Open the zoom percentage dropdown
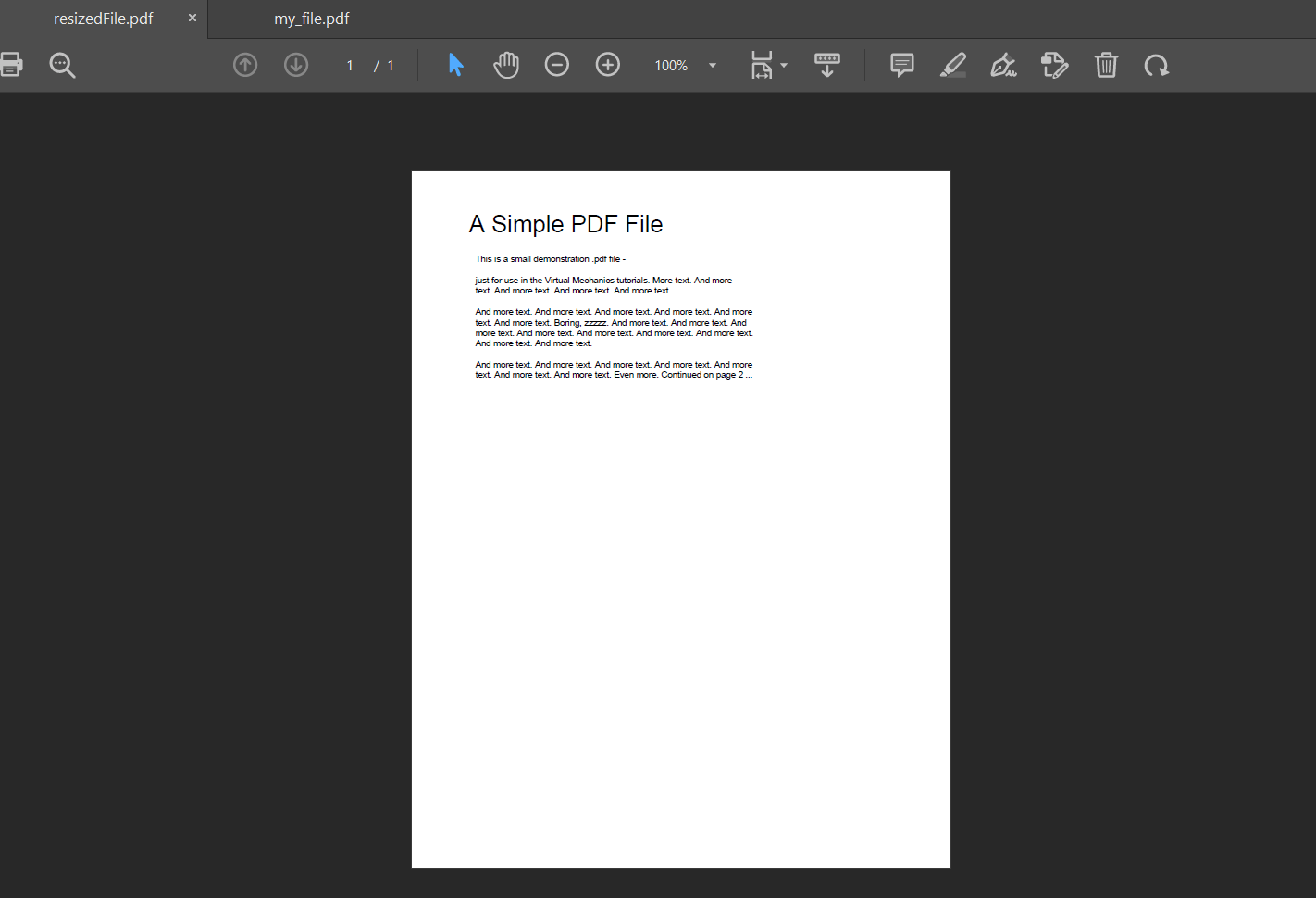 (712, 65)
